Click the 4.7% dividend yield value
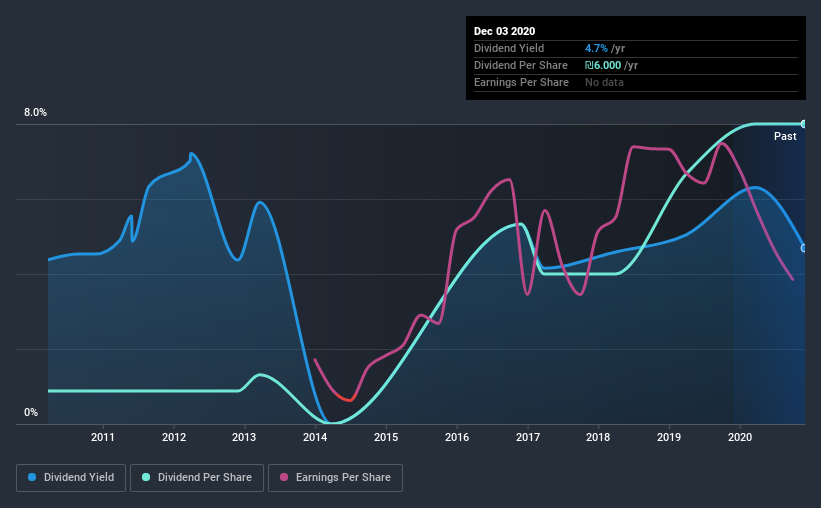The image size is (821, 508). [596, 48]
